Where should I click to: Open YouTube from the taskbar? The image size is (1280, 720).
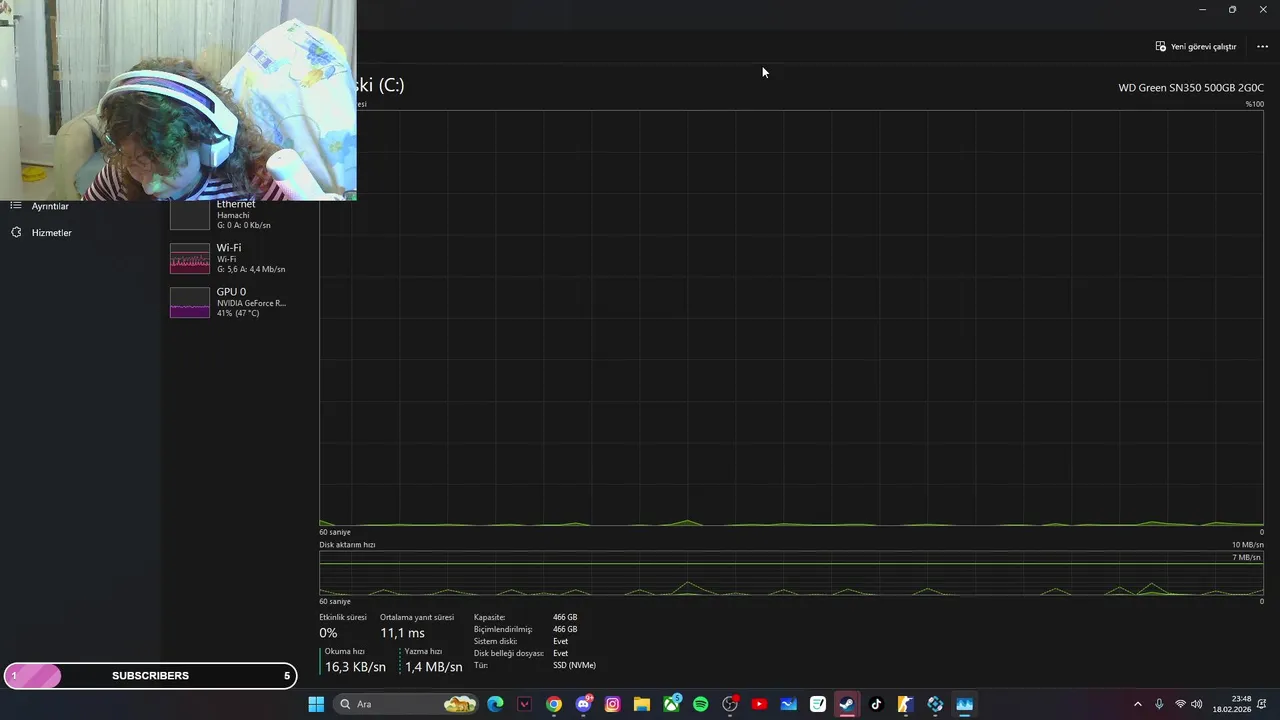point(759,704)
